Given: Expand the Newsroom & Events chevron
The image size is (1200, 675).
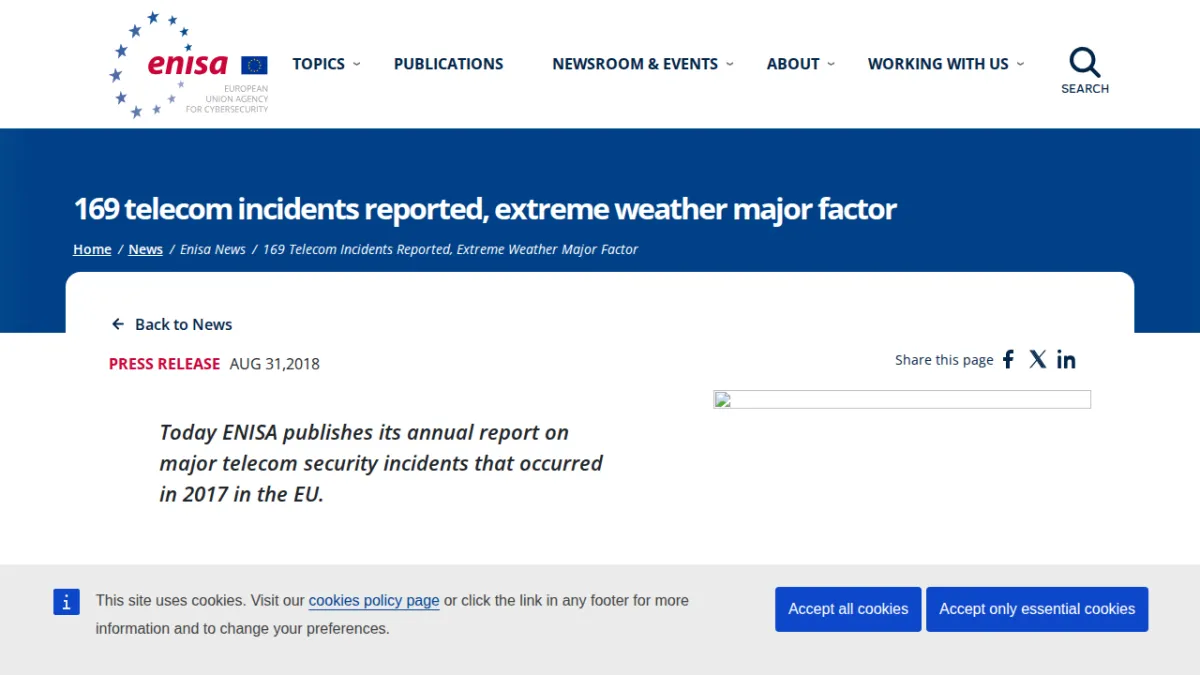Looking at the screenshot, I should [x=730, y=64].
